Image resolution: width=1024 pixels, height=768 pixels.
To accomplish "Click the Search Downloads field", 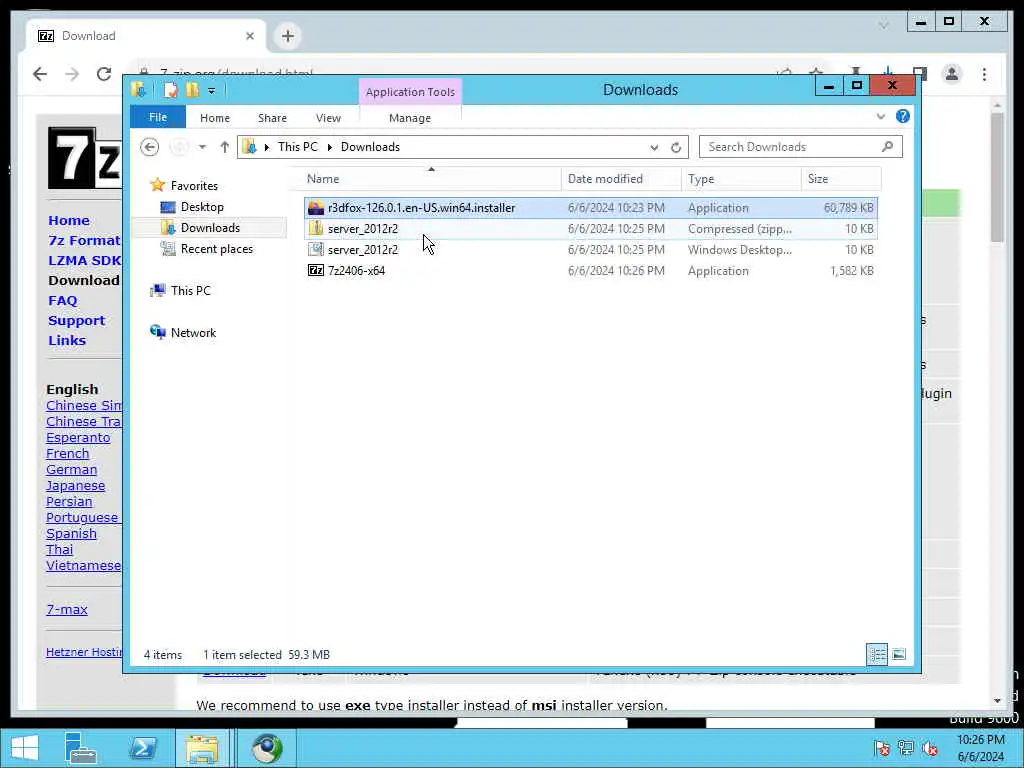I will click(801, 147).
